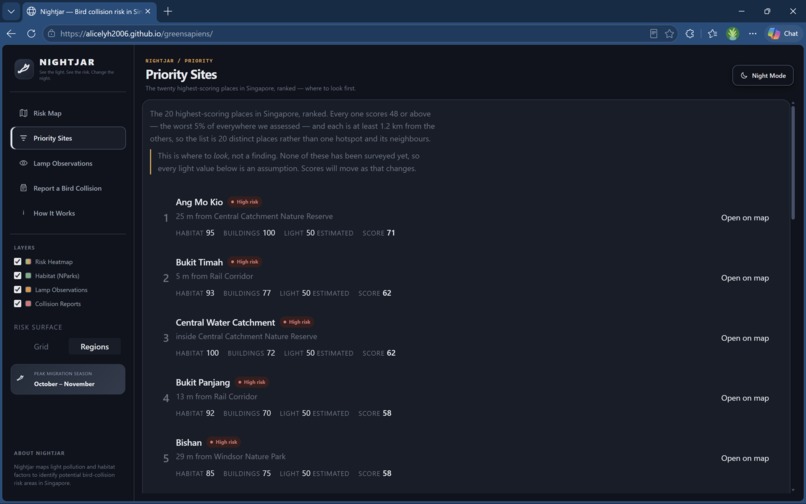Open the browser settings ellipsis menu
806x504 pixels.
point(753,33)
